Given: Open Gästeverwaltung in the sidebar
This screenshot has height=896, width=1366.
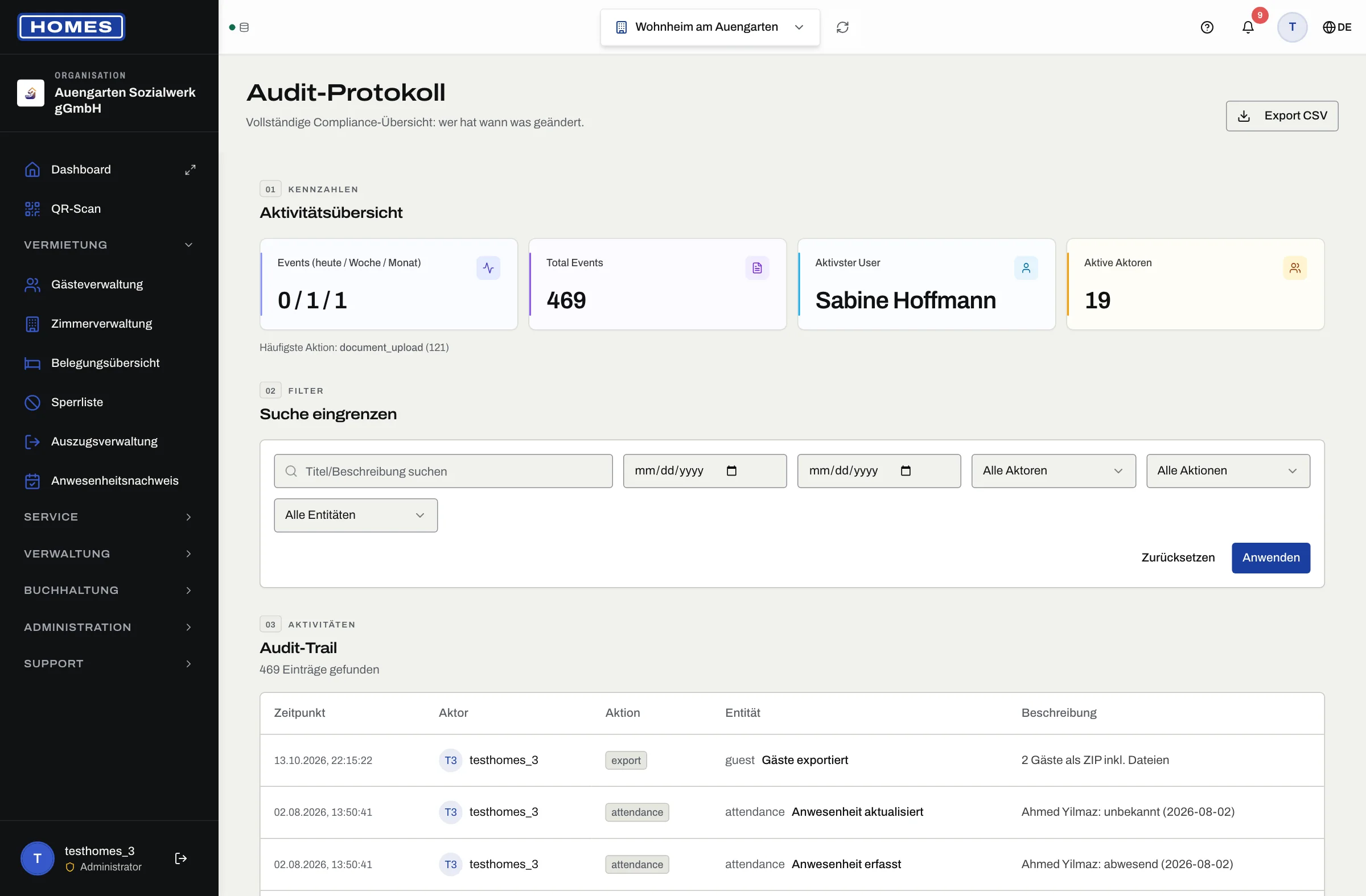Looking at the screenshot, I should (109, 284).
